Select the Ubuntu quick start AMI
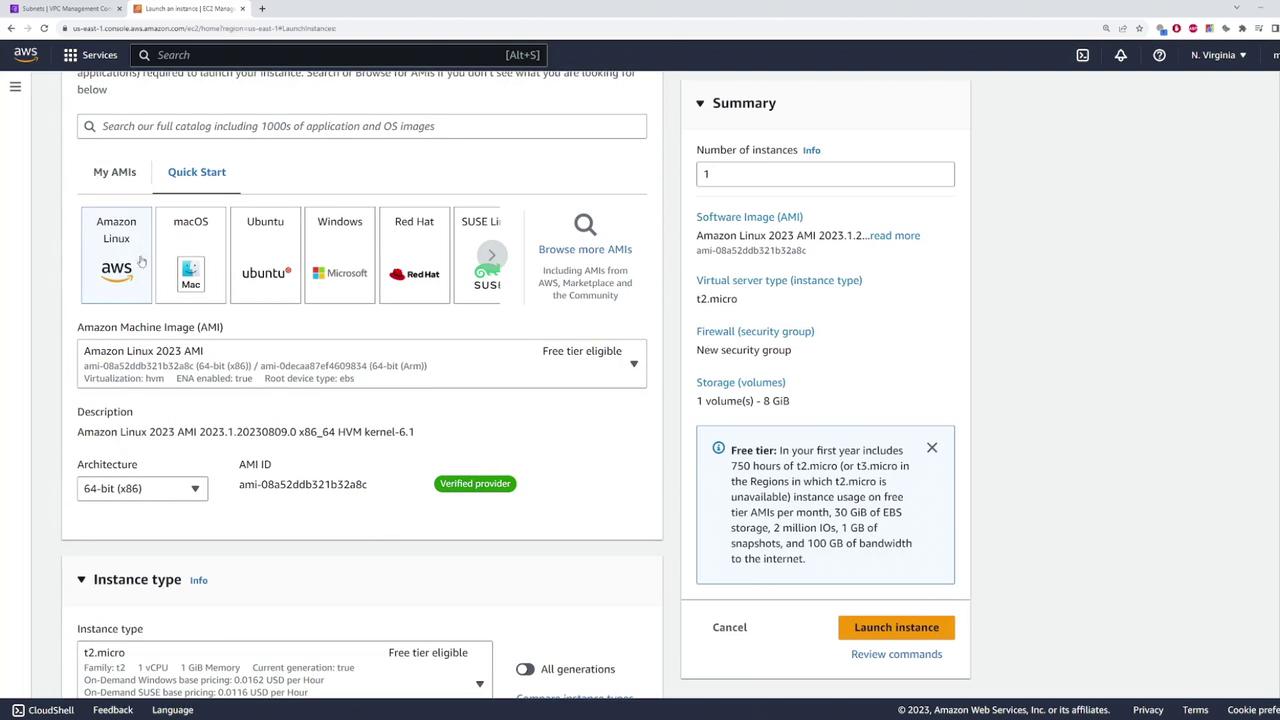1280x720 pixels. click(x=265, y=255)
